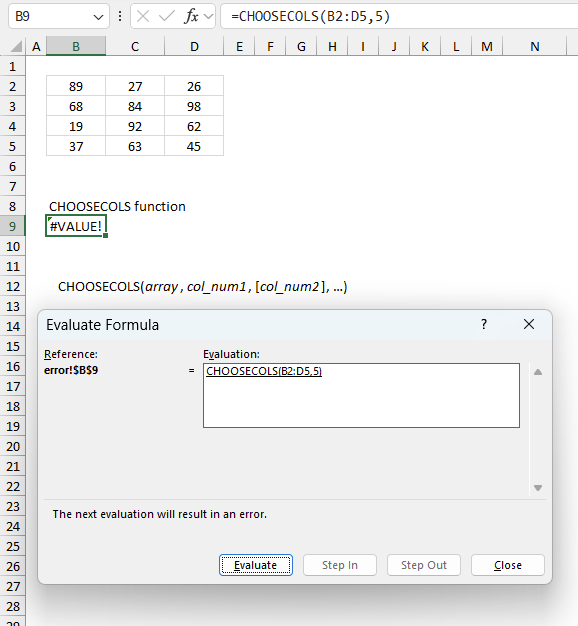This screenshot has height=626, width=578.
Task: Click the Evaluation box scroll down arrow
Action: pyautogui.click(x=538, y=488)
